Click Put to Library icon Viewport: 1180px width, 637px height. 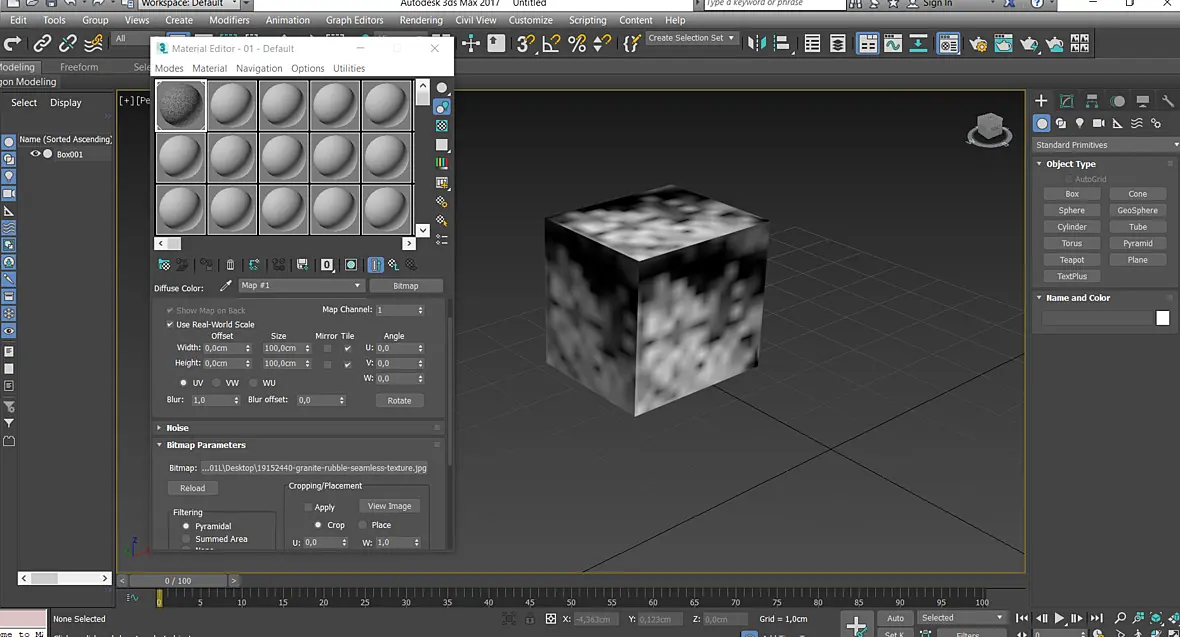point(302,264)
